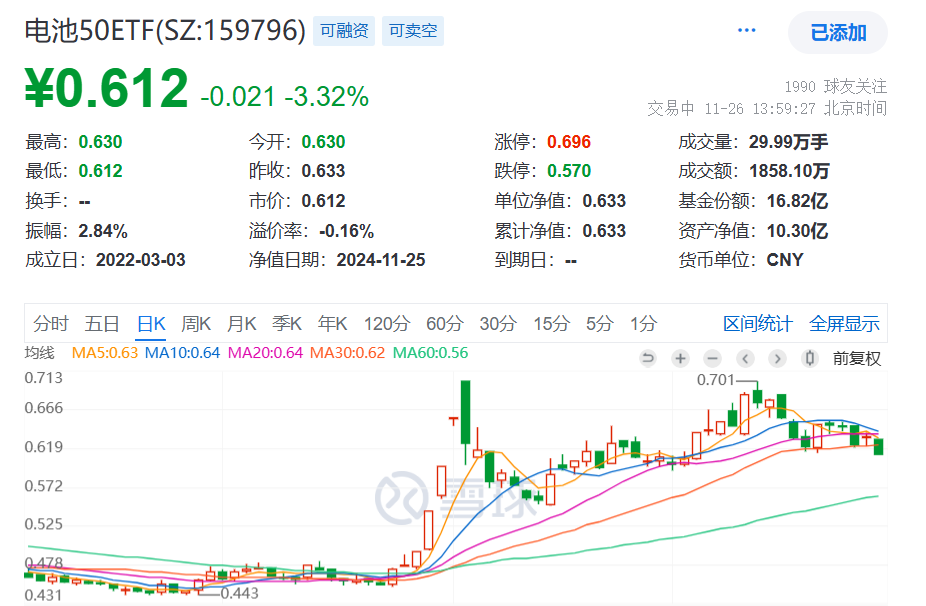The image size is (926, 606).
Task: Toggle the MA60 moving average legend
Action: 431,353
